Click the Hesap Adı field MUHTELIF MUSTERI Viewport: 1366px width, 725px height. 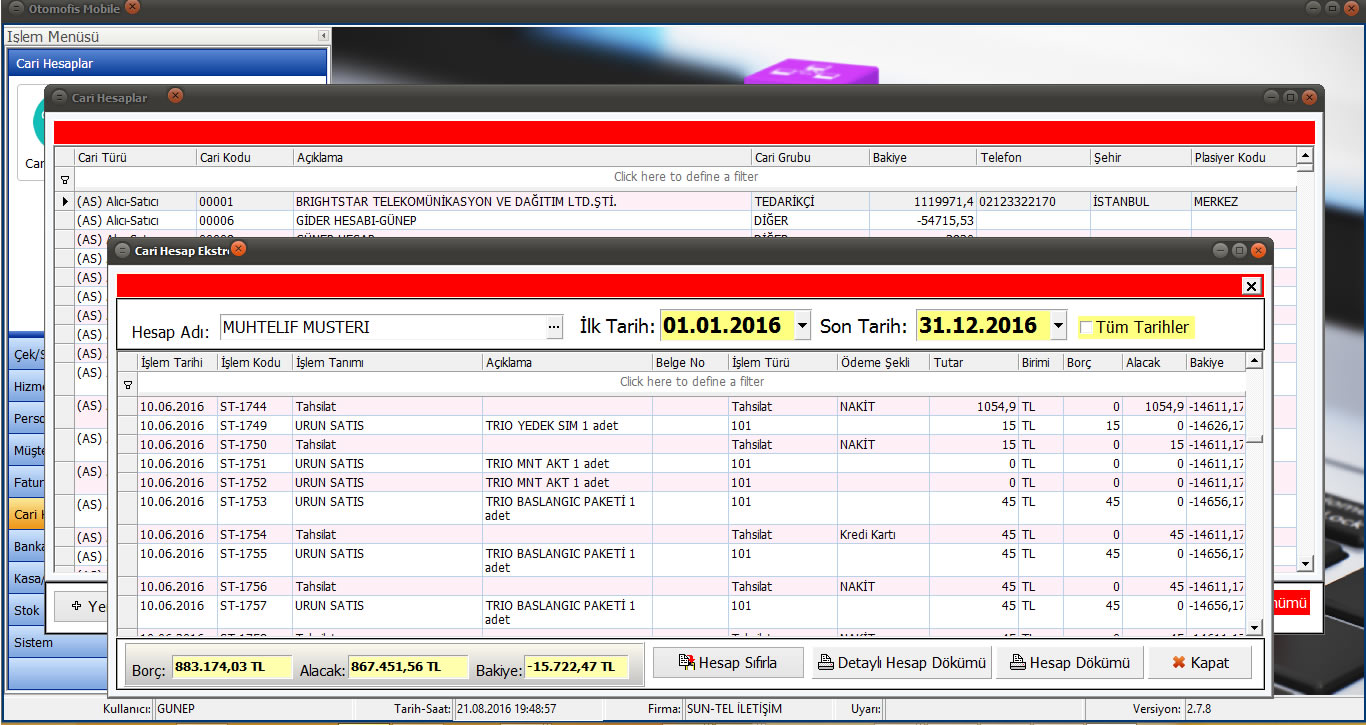coord(382,326)
